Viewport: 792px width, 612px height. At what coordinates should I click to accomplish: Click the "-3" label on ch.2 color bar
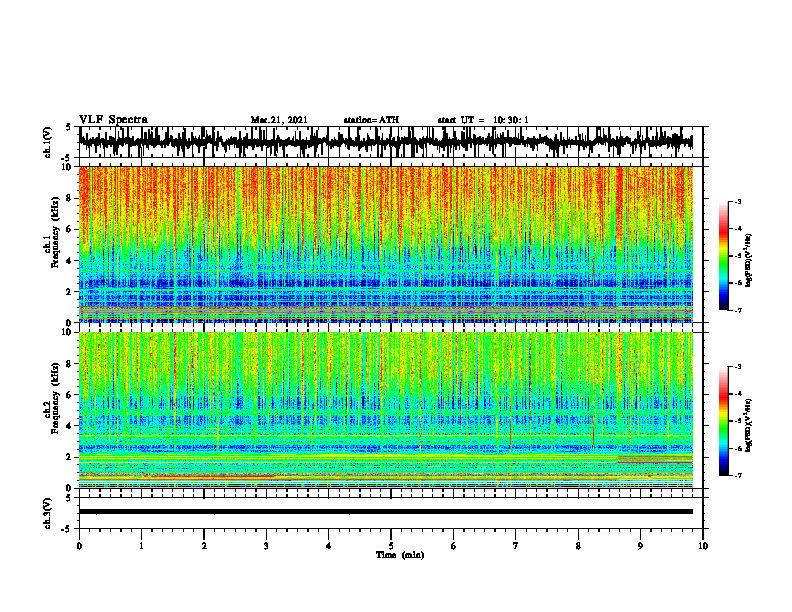[x=737, y=367]
